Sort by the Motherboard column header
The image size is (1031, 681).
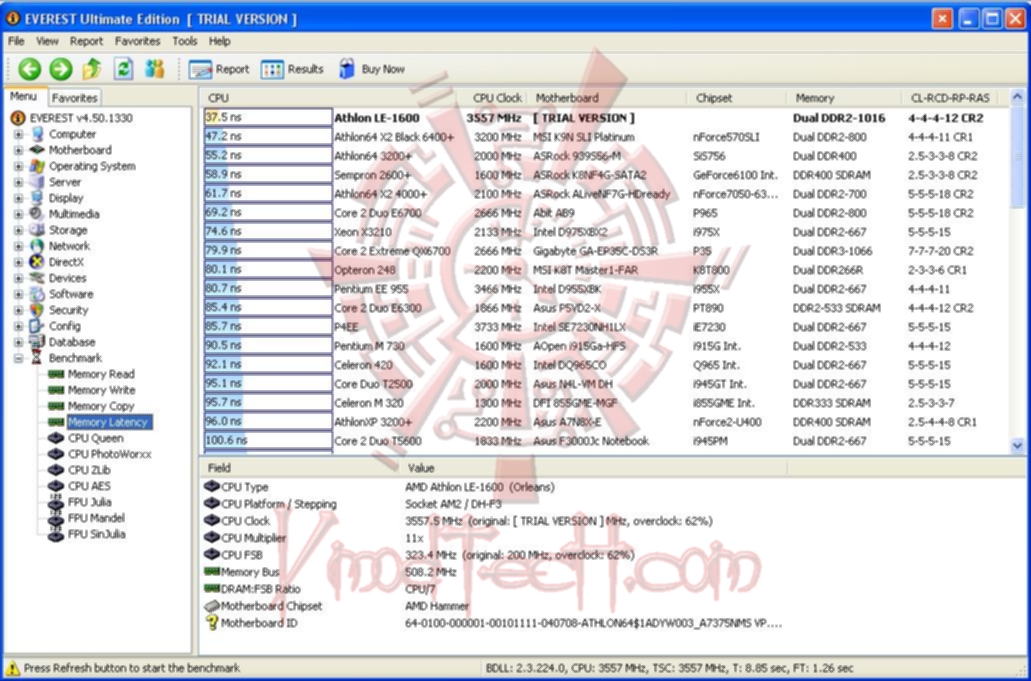[x=608, y=98]
